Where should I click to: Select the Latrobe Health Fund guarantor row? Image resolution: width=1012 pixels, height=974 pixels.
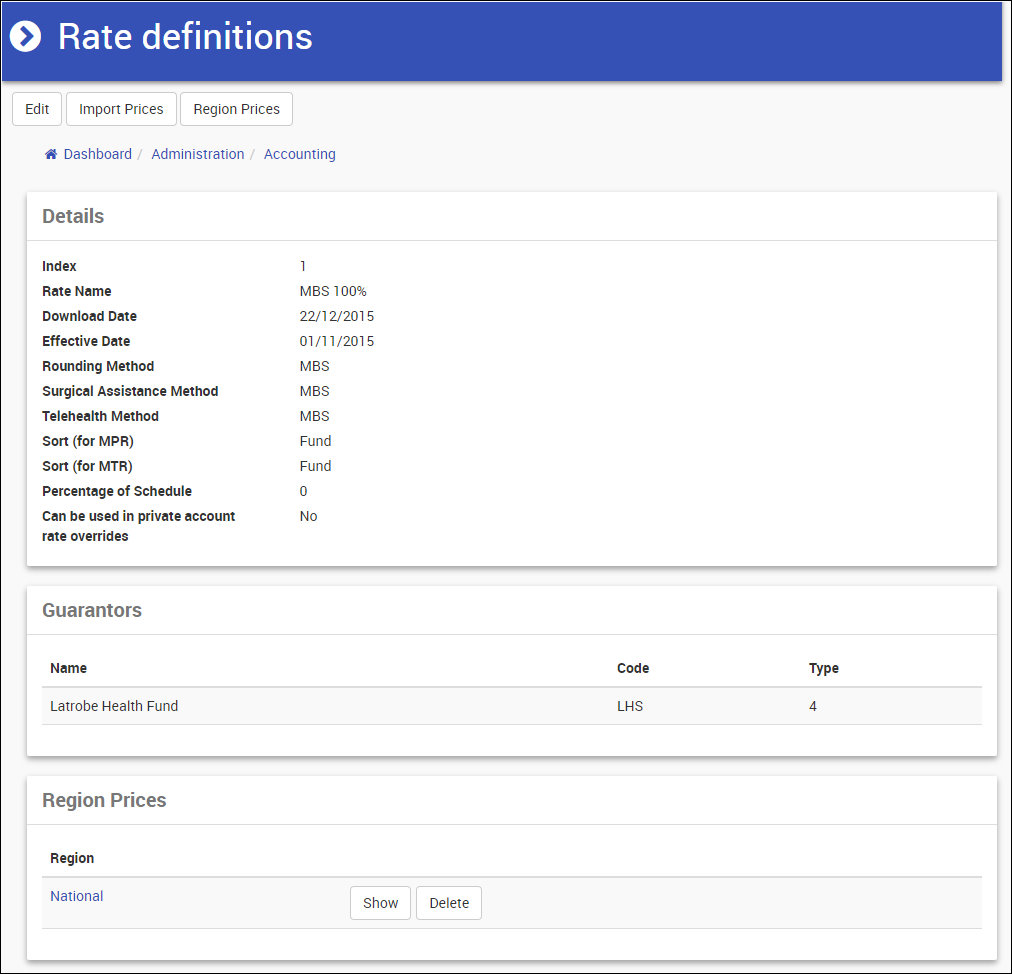click(114, 706)
